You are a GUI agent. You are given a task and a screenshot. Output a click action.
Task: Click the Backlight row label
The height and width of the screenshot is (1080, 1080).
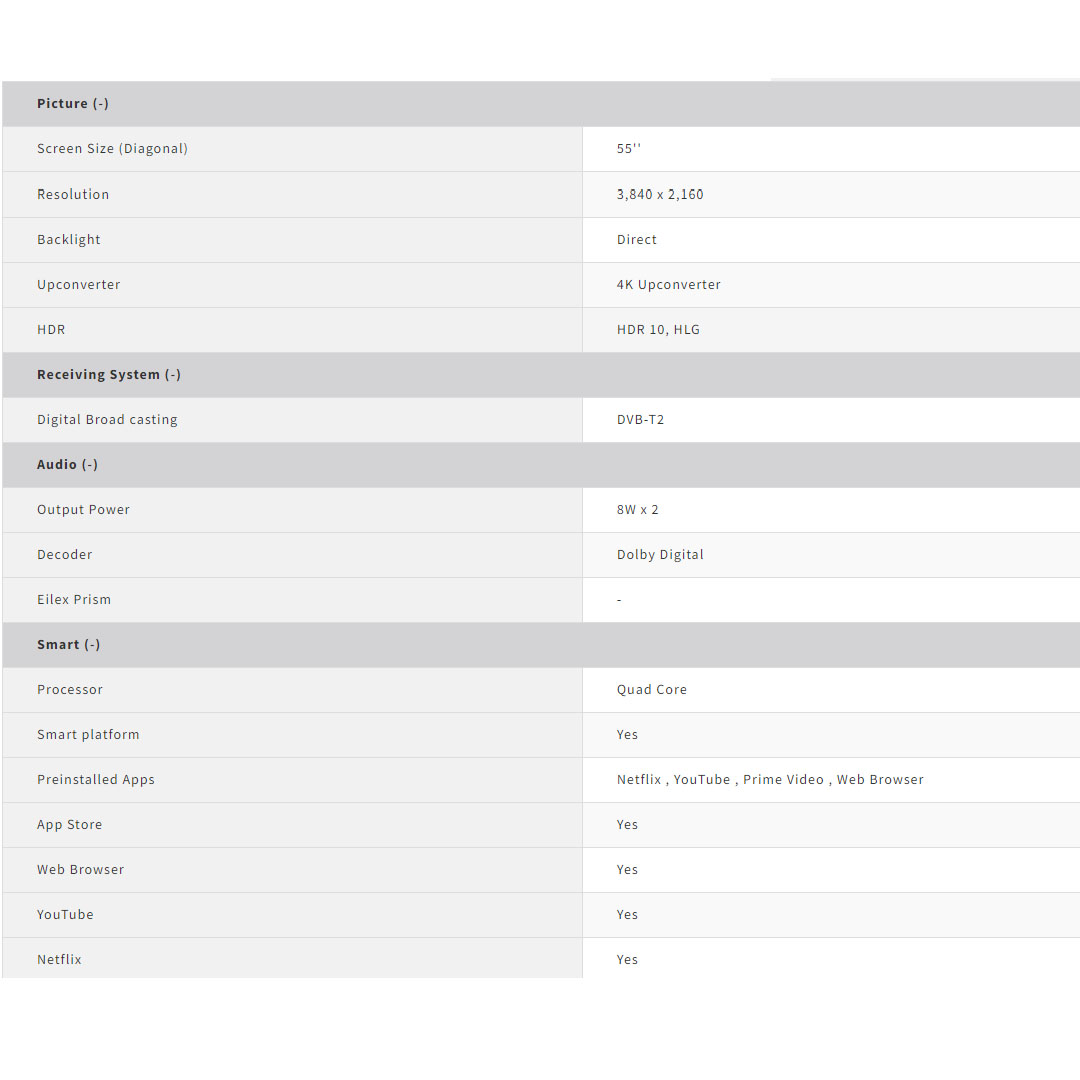click(x=69, y=240)
